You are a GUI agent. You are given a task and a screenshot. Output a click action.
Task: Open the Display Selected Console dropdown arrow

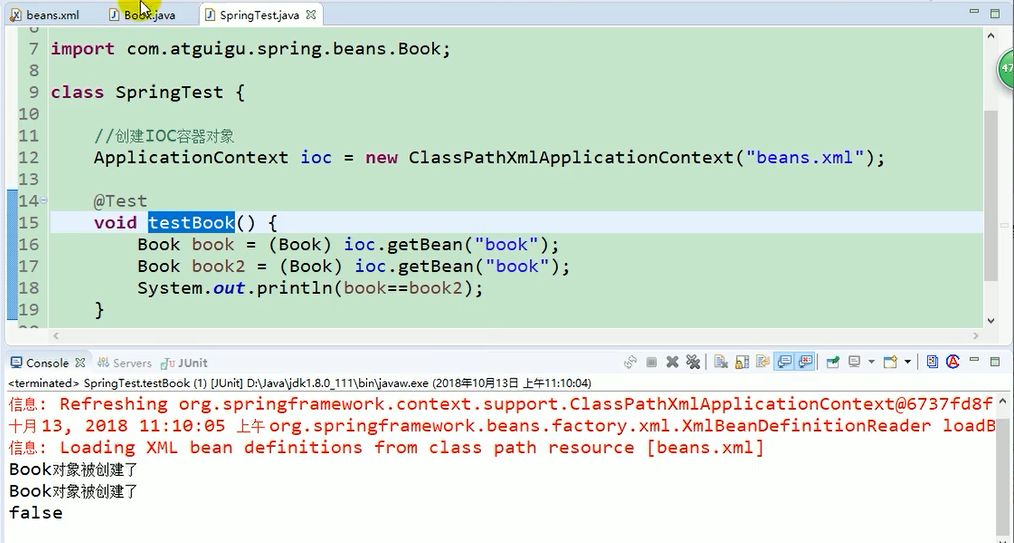coord(871,362)
